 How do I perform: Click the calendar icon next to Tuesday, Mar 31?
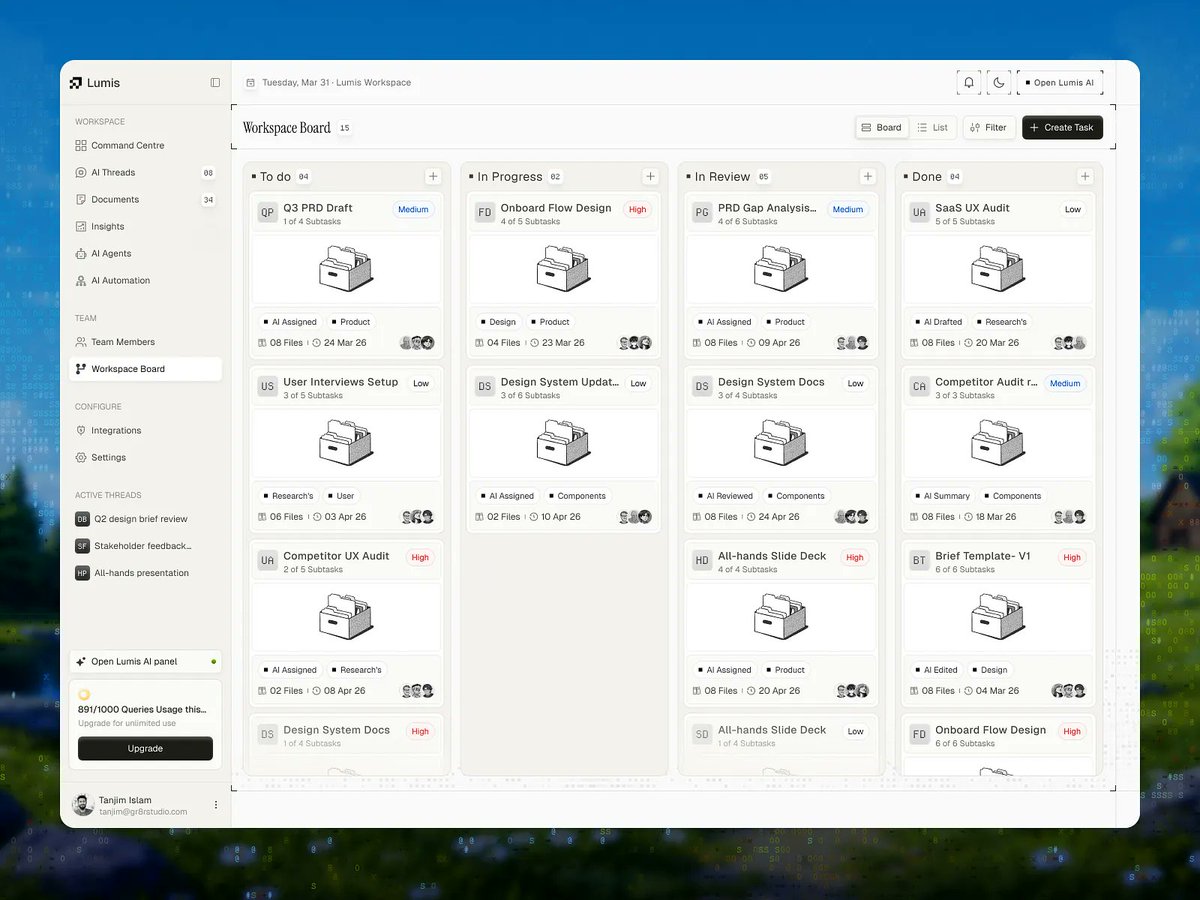[x=250, y=83]
